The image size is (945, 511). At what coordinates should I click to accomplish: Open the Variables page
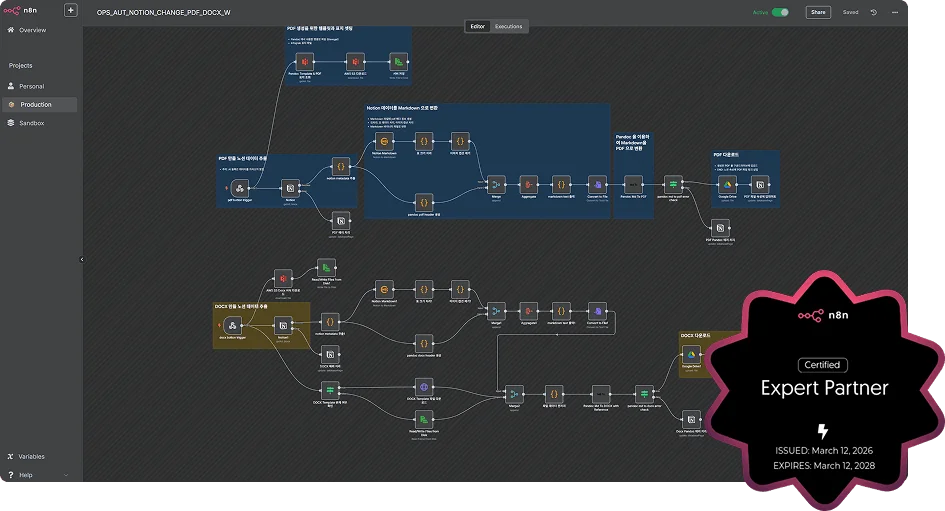point(32,456)
